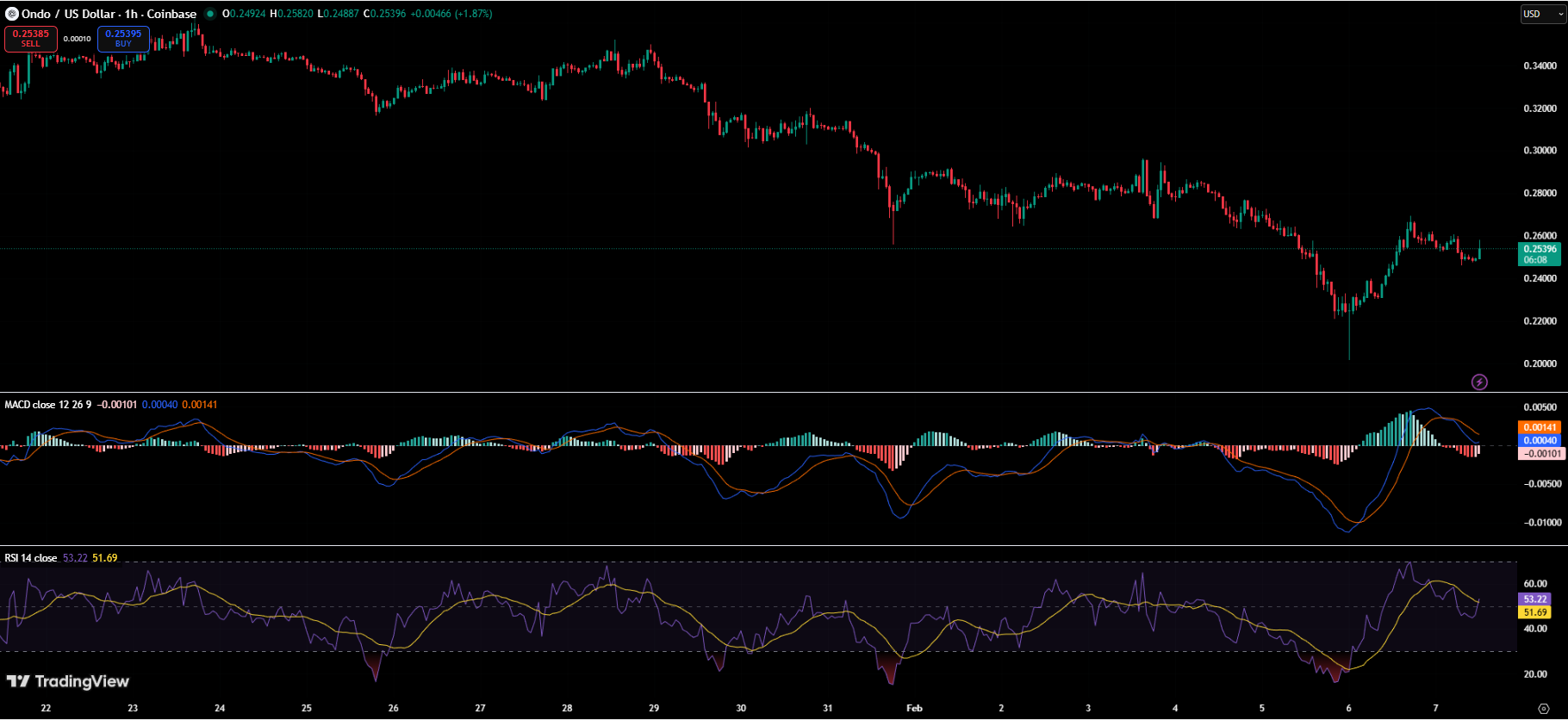This screenshot has width=1568, height=720.
Task: Click the green market status dot
Action: tap(210, 14)
